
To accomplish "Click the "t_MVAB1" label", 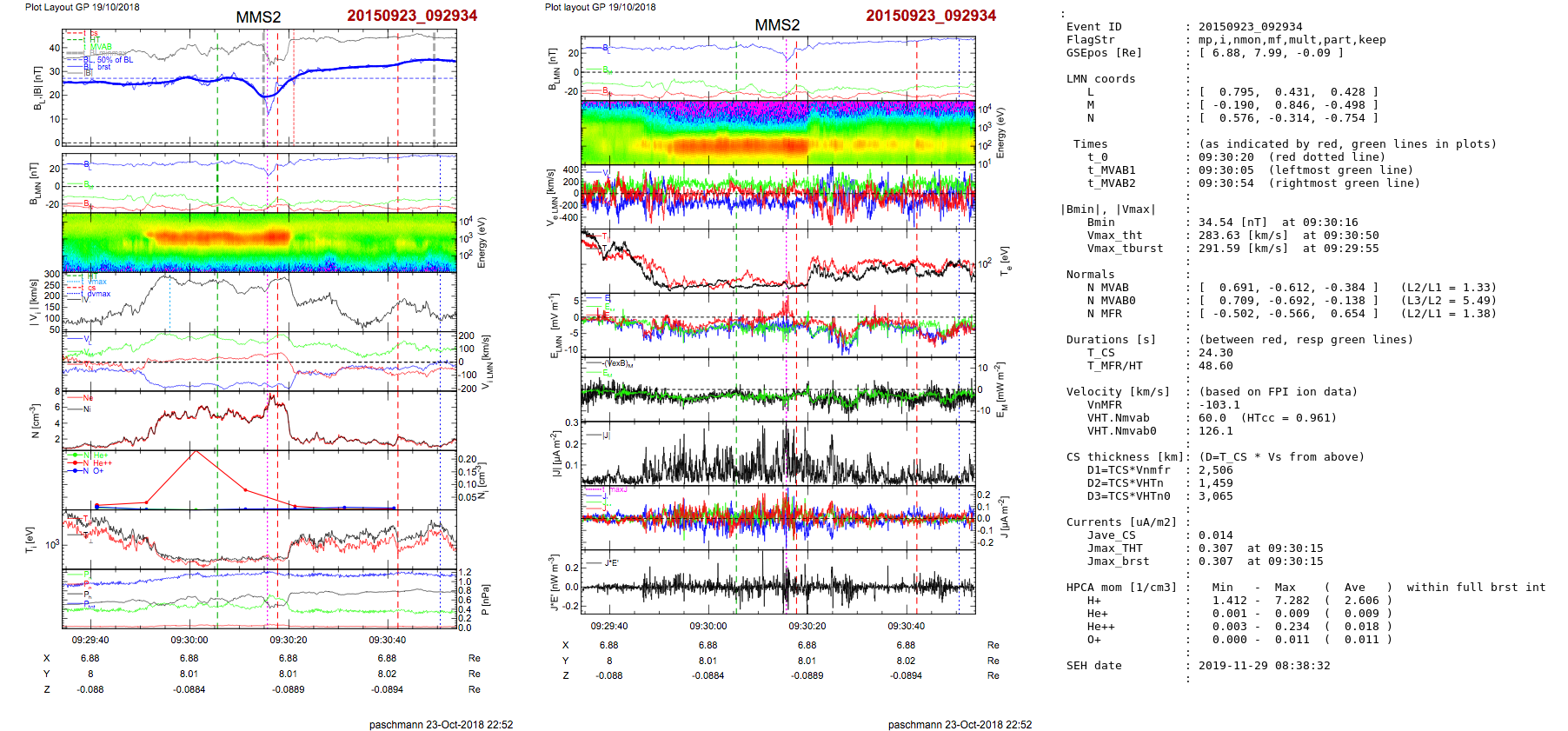I will click(1111, 170).
